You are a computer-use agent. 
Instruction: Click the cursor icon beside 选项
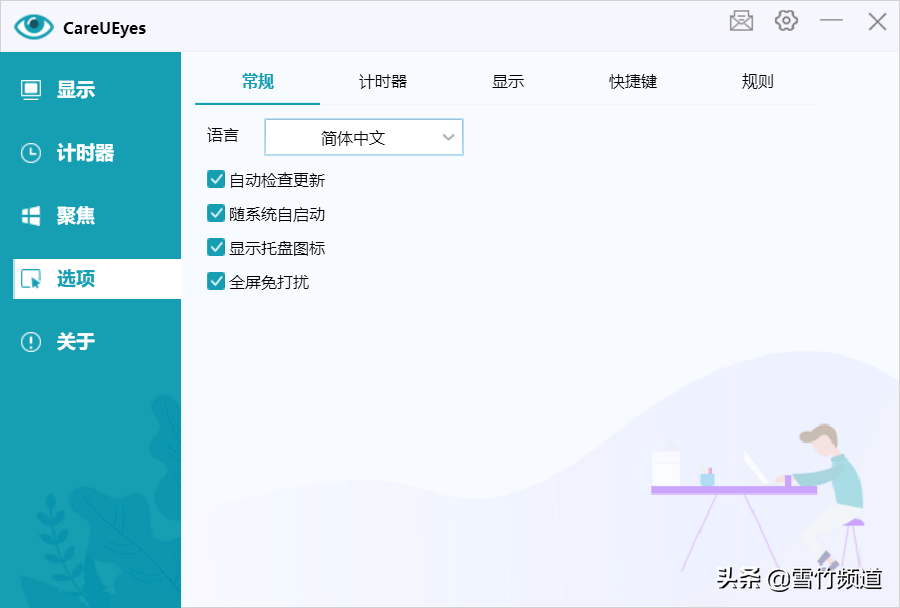[x=32, y=279]
